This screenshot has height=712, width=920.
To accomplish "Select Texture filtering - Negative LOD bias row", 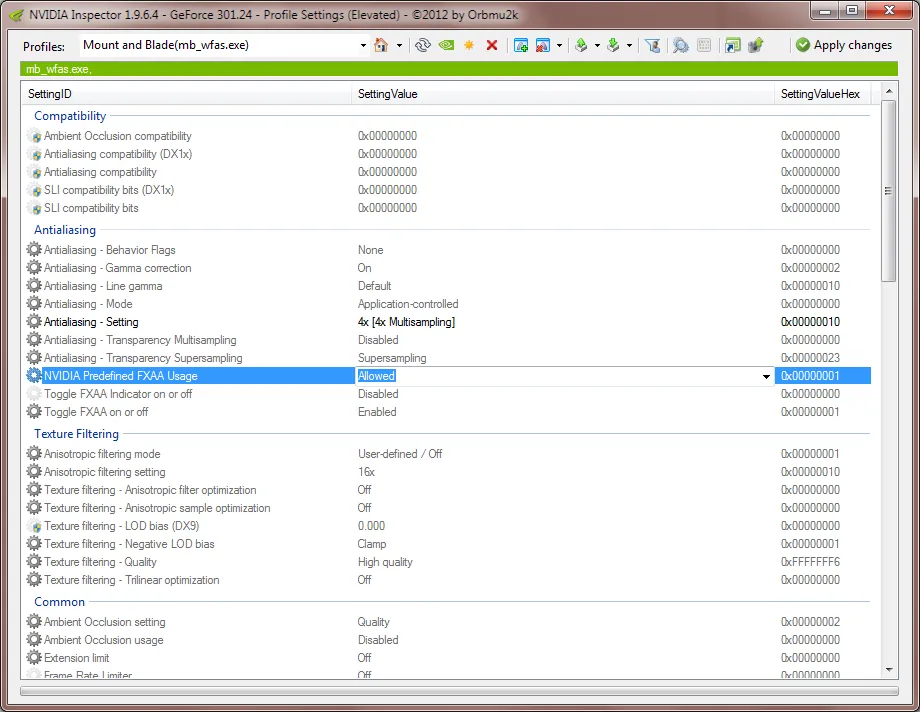I will tap(448, 544).
